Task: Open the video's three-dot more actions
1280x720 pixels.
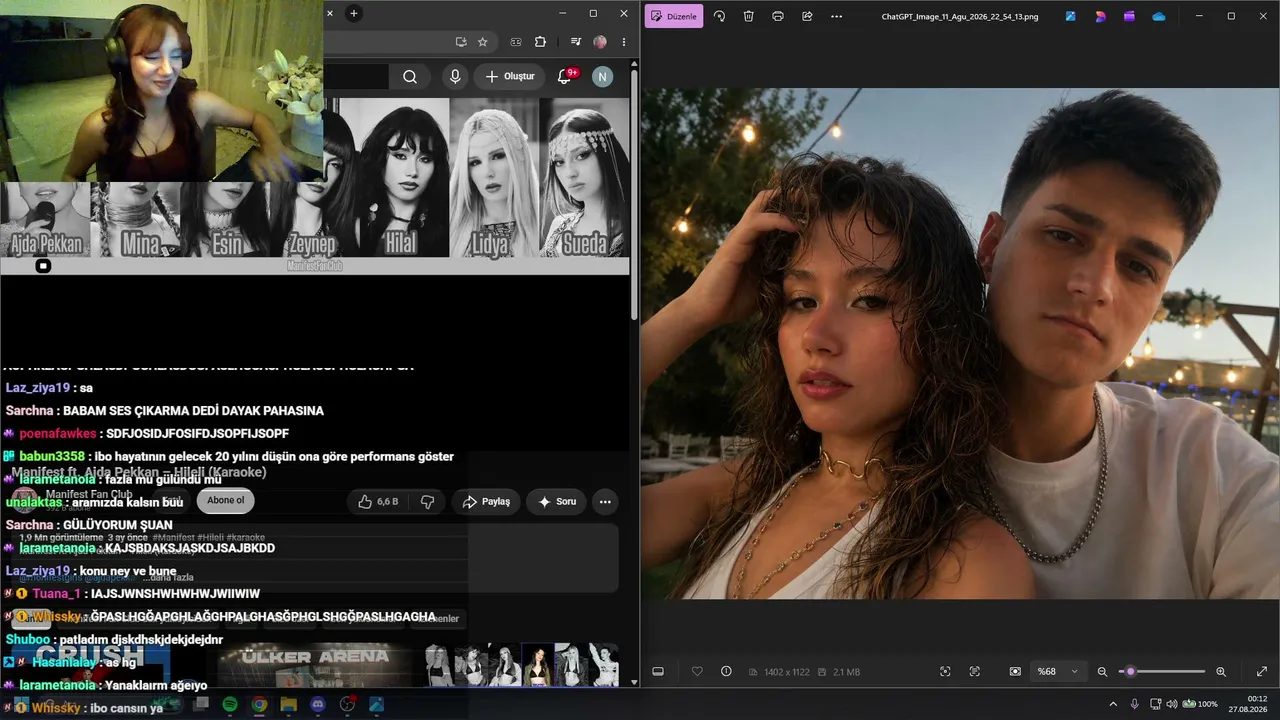Action: point(604,502)
